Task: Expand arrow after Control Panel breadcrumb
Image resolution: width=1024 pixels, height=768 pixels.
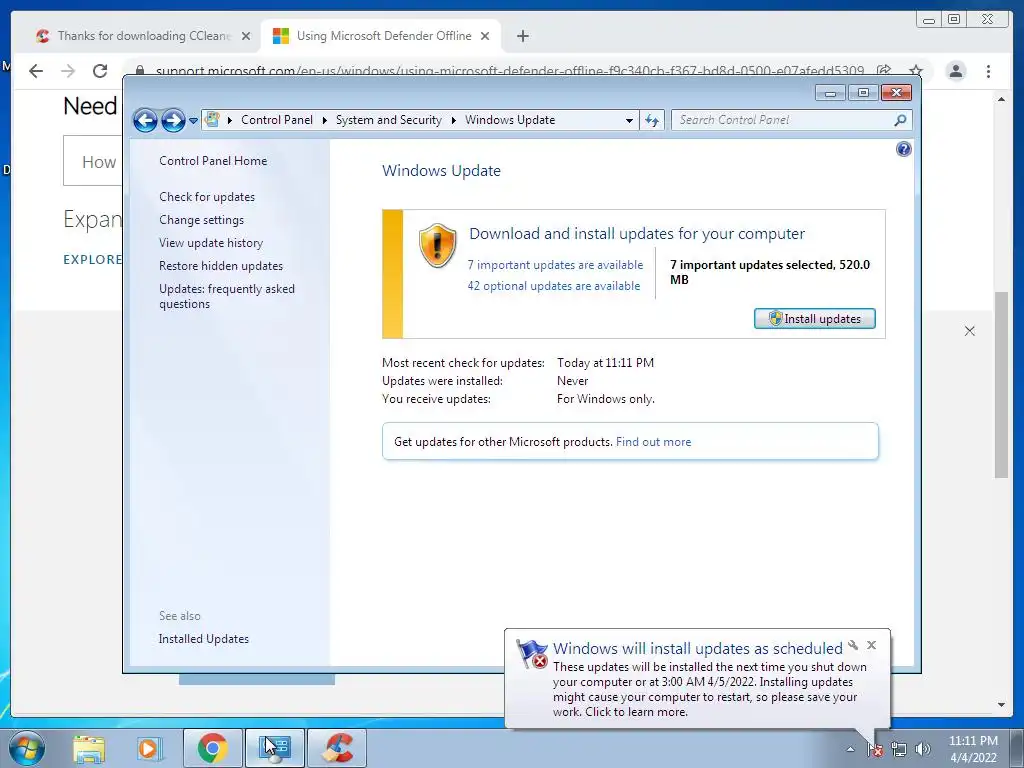Action: pyautogui.click(x=325, y=120)
